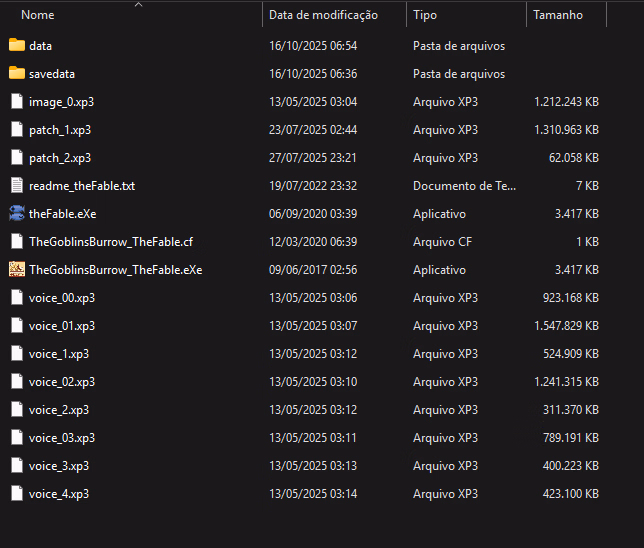
Task: Click the TheGoblinsBurrow_TheFable.cf file icon
Action: pos(16,242)
